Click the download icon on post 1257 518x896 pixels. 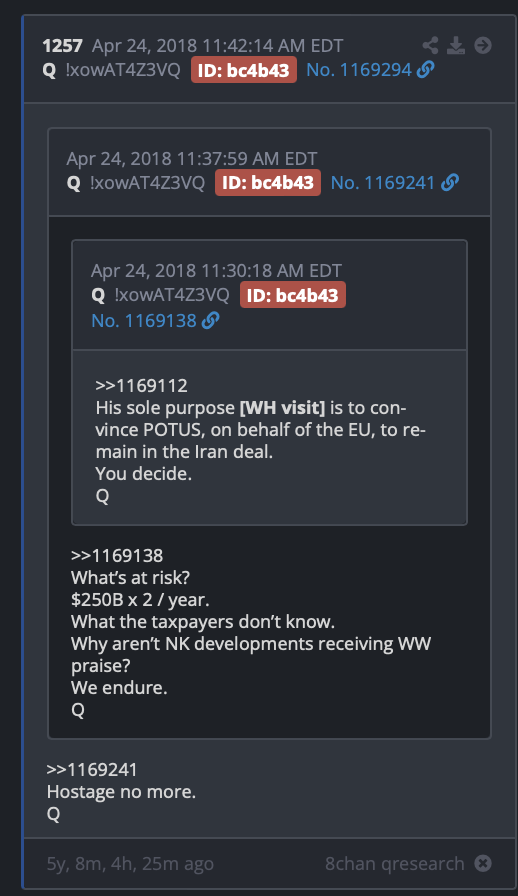pyautogui.click(x=456, y=45)
